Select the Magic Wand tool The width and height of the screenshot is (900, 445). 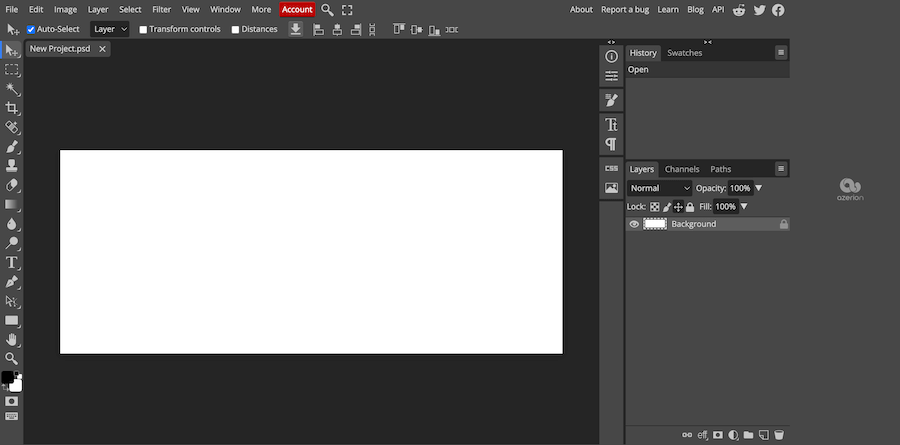pos(11,89)
